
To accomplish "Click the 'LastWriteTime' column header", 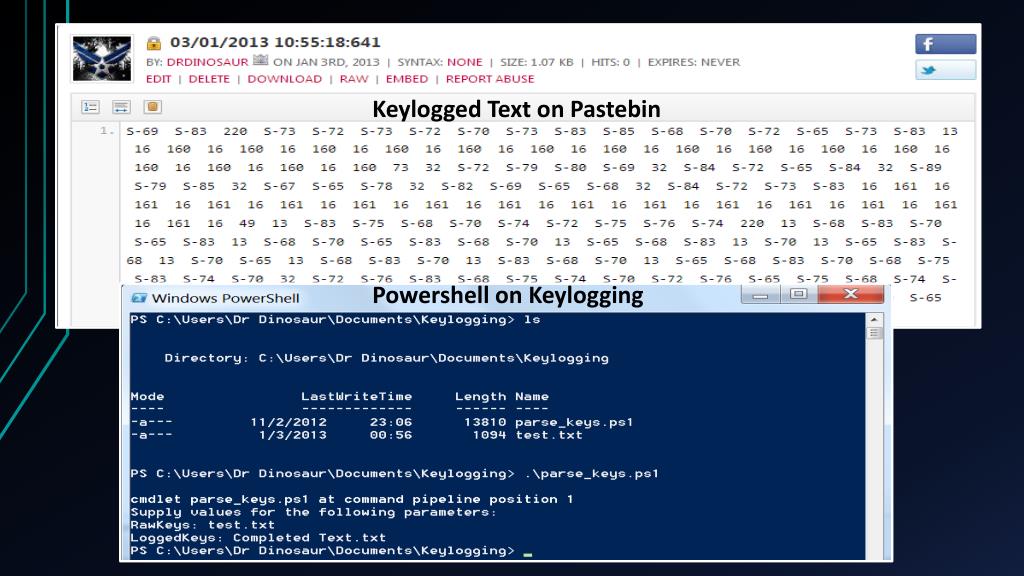I will coord(357,396).
